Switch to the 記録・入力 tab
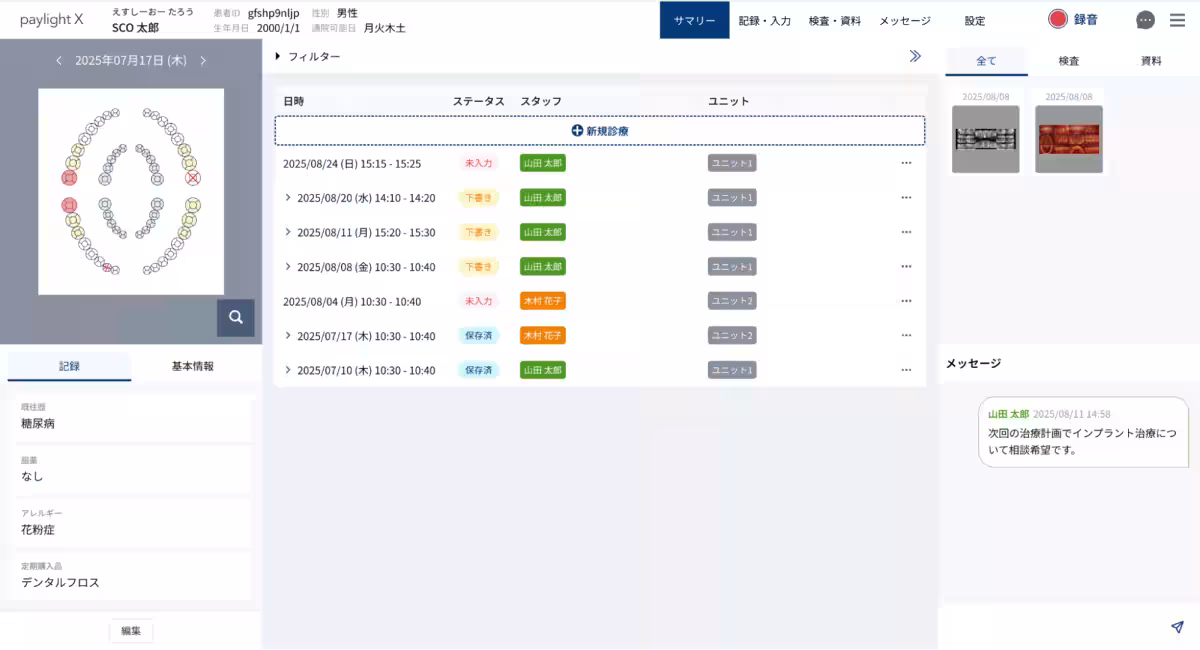The height and width of the screenshot is (650, 1200). 765,20
